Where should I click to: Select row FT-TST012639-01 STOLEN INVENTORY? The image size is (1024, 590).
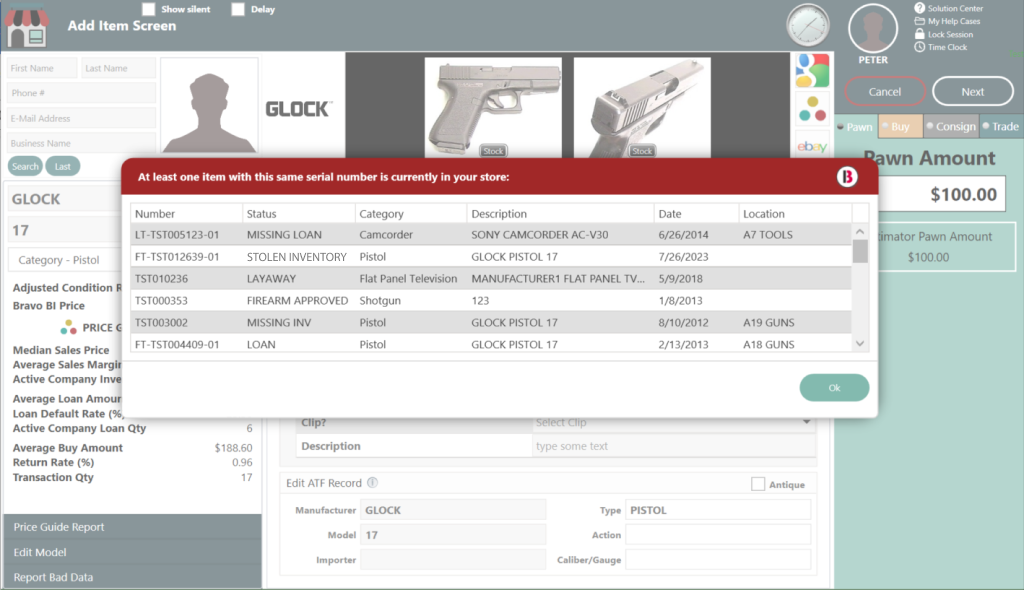coord(491,257)
